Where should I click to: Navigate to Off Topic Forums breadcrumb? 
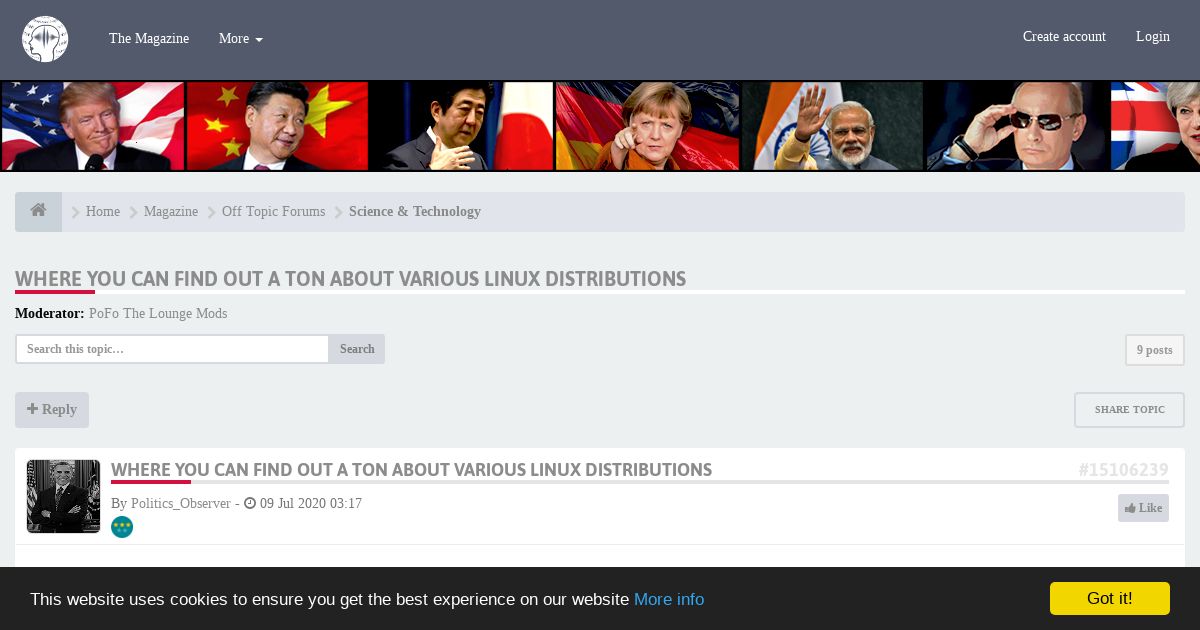coord(274,212)
